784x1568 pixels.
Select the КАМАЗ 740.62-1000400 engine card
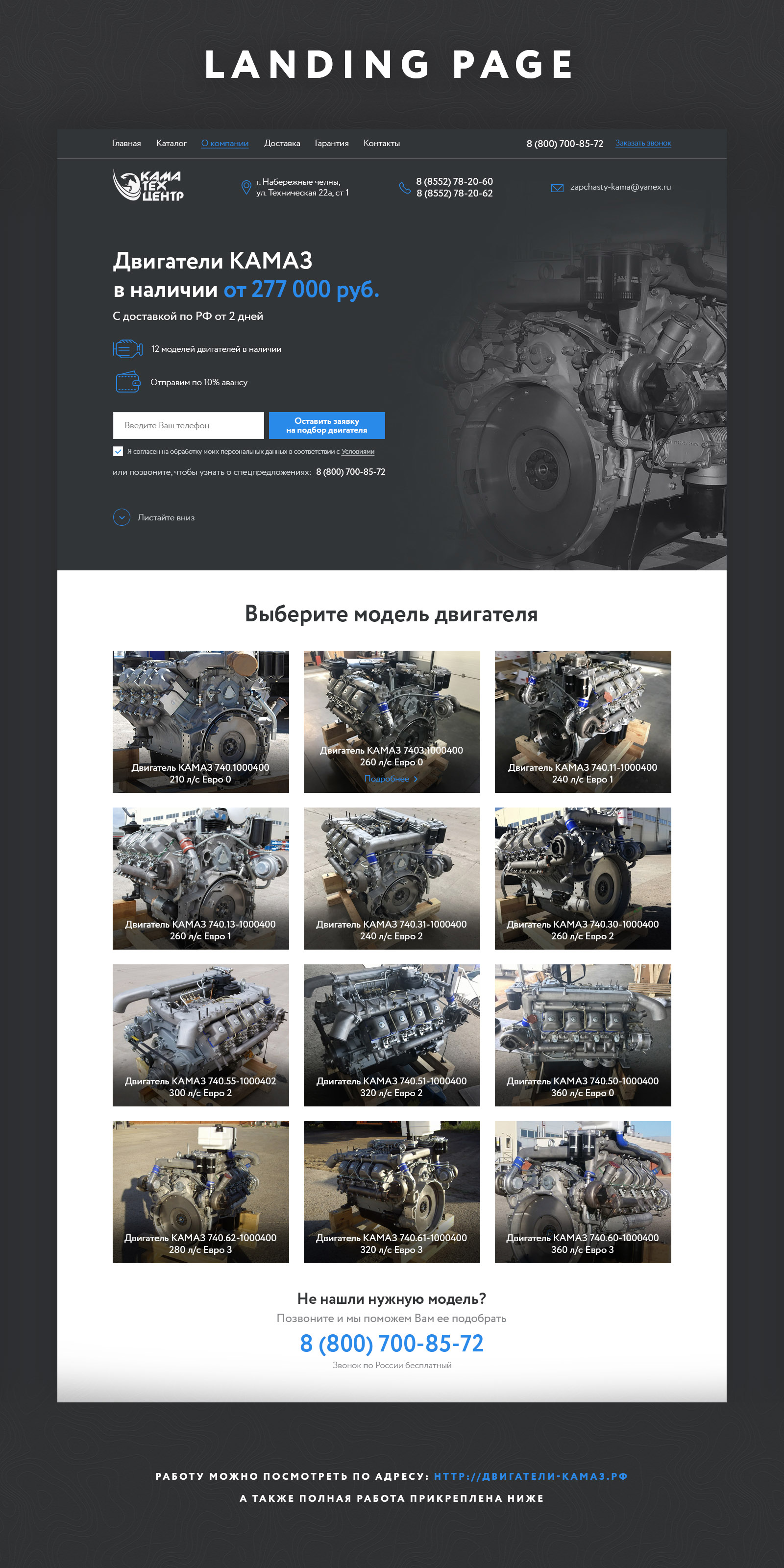(201, 1193)
